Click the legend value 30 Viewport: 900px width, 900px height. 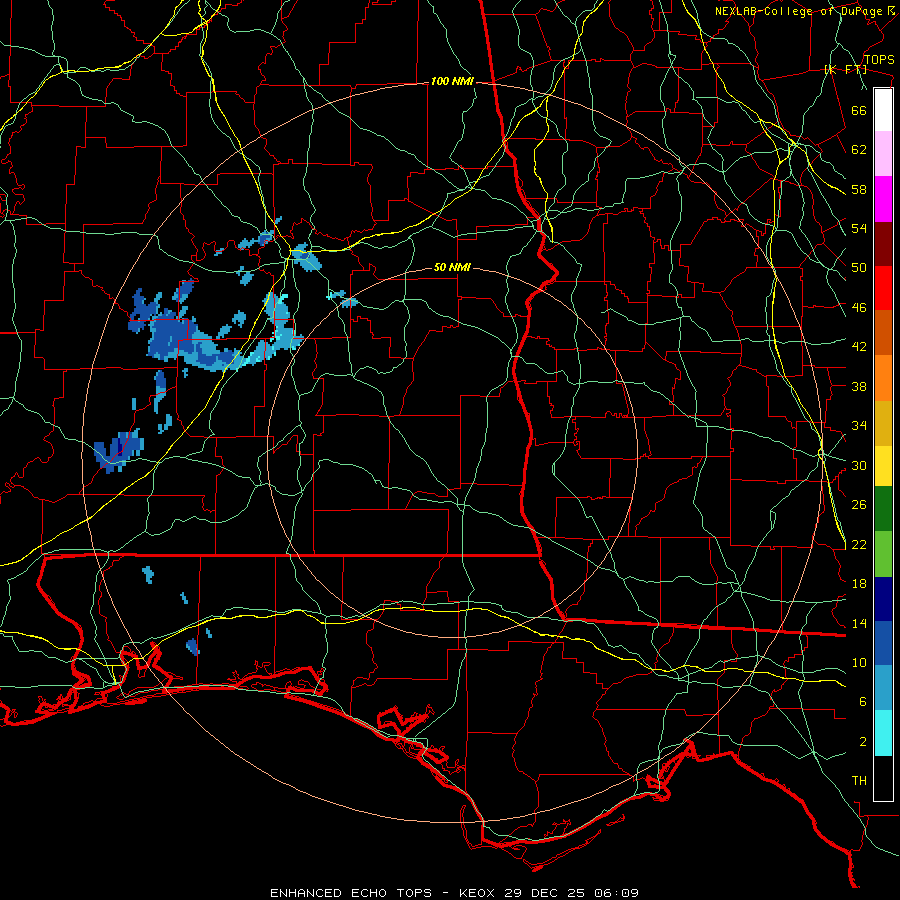point(859,465)
